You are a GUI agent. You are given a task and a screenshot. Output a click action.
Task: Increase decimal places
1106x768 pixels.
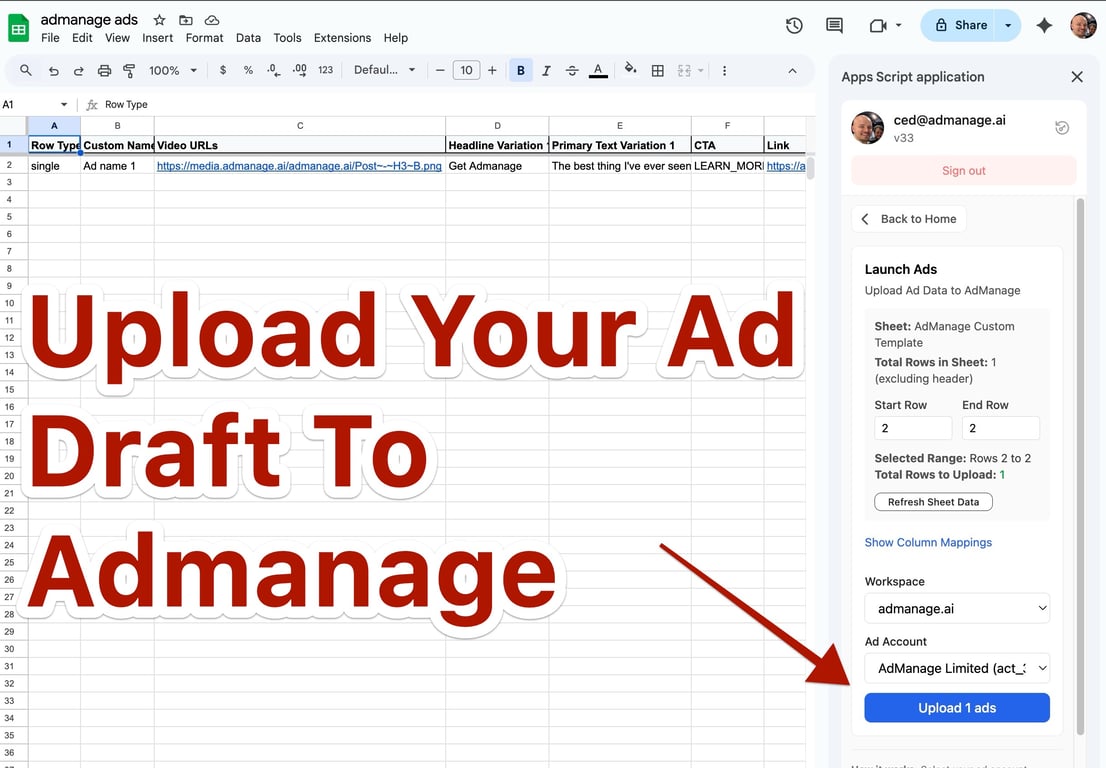coord(300,71)
